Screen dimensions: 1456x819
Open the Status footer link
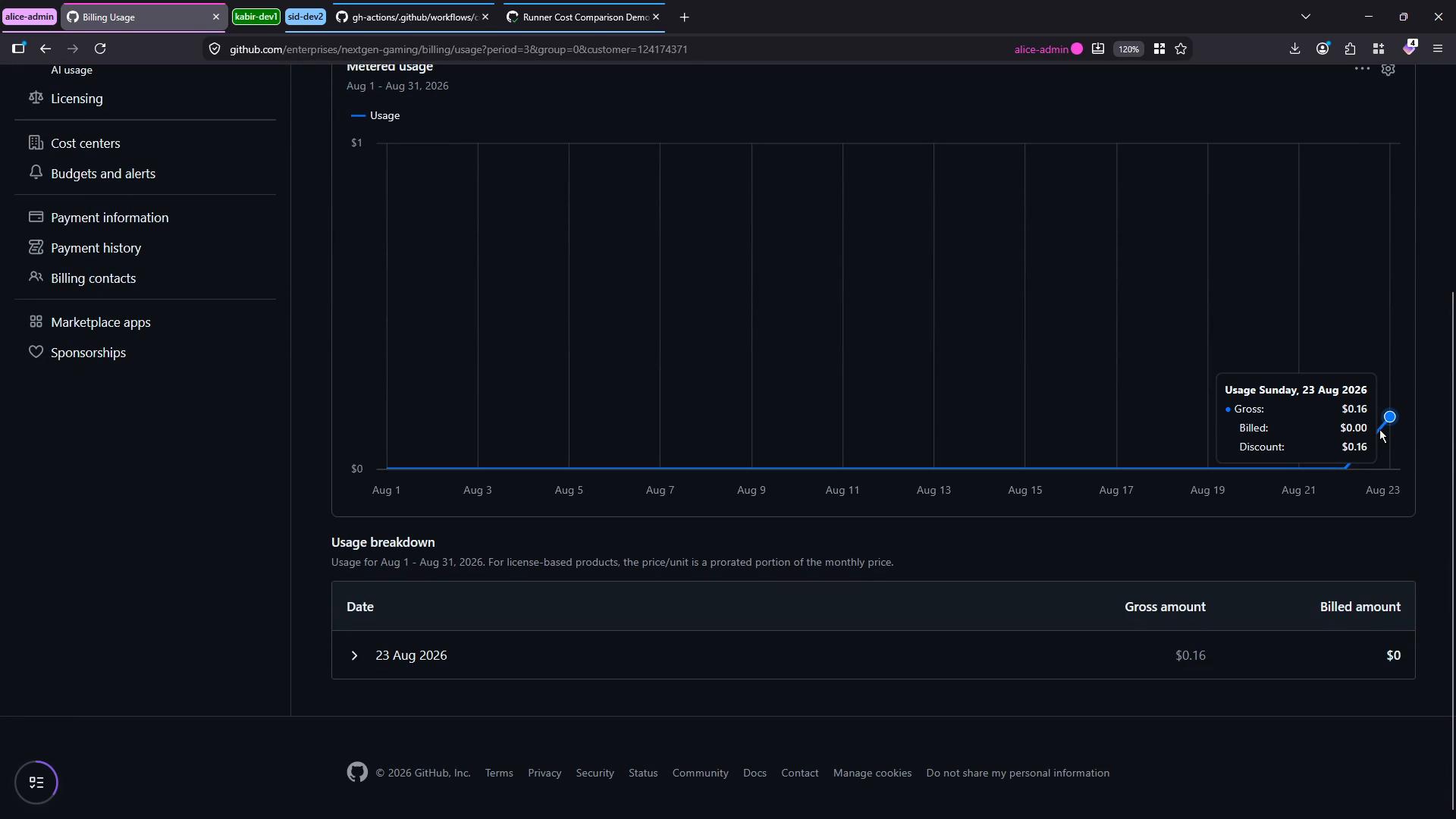(643, 773)
